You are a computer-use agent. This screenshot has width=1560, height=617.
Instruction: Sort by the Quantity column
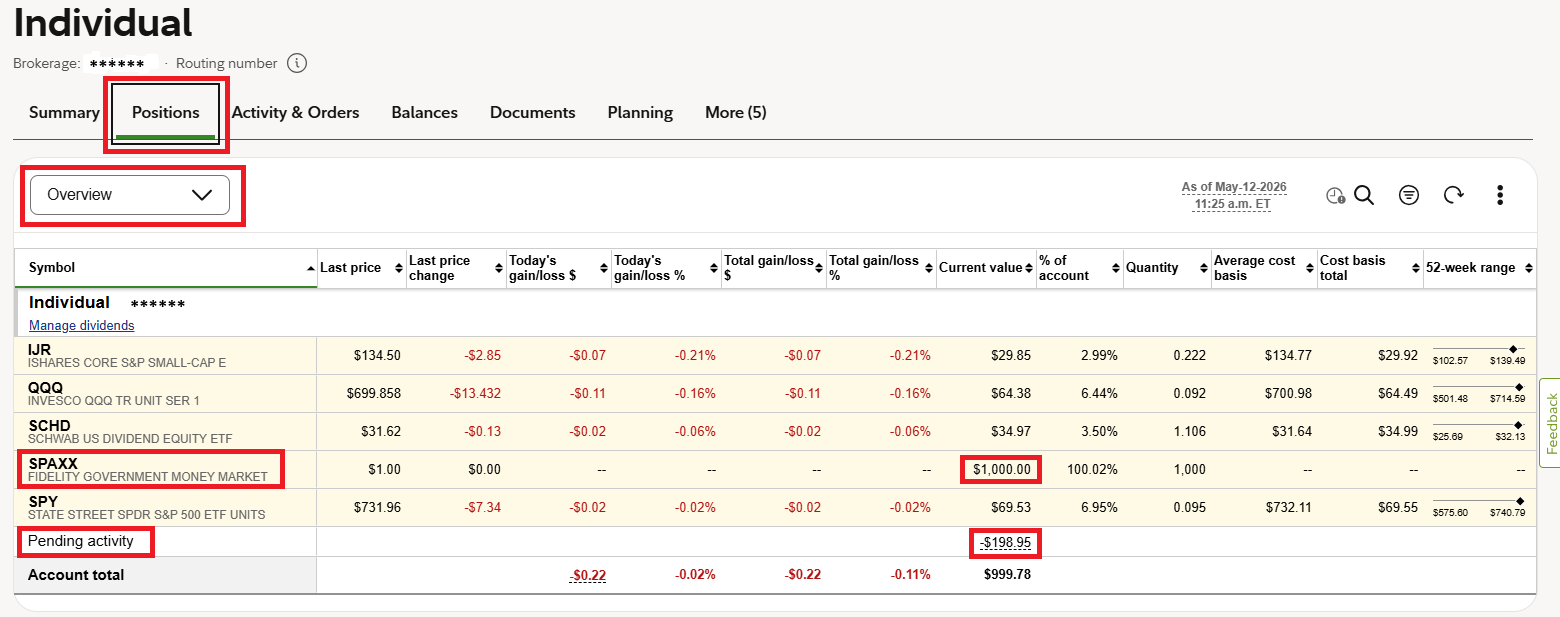pyautogui.click(x=1167, y=268)
